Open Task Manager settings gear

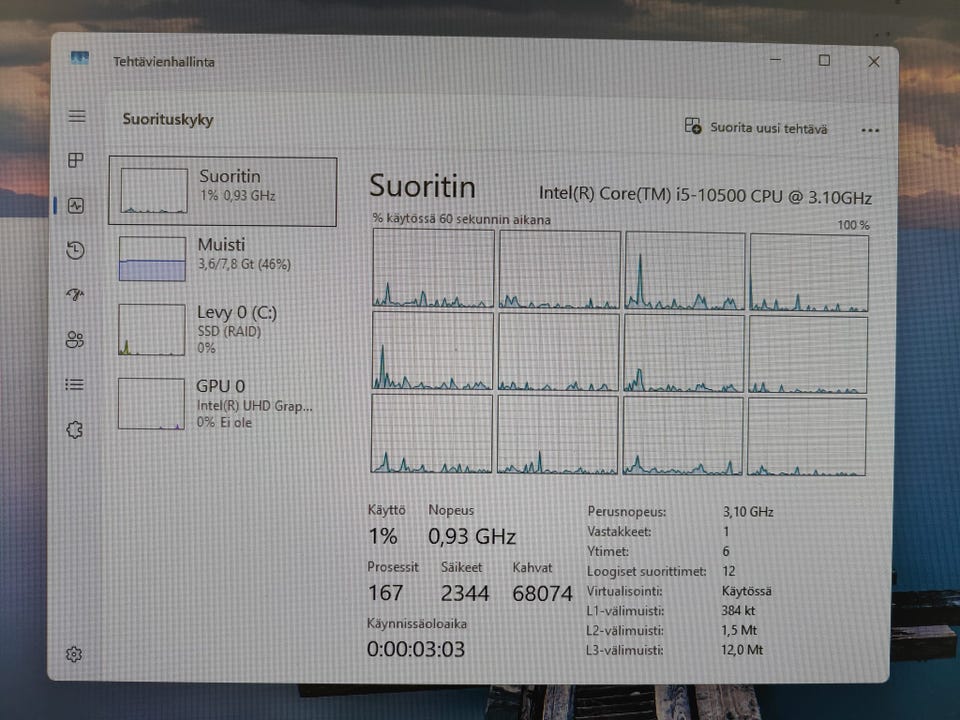coord(73,654)
